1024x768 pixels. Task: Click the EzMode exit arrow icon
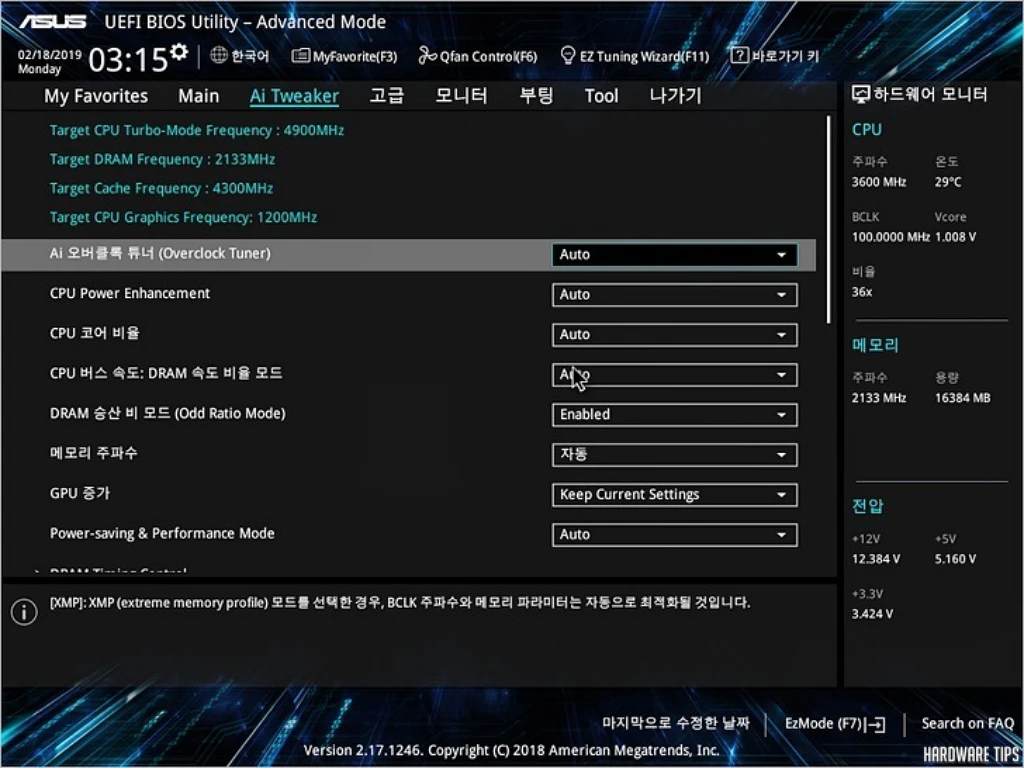(x=874, y=724)
